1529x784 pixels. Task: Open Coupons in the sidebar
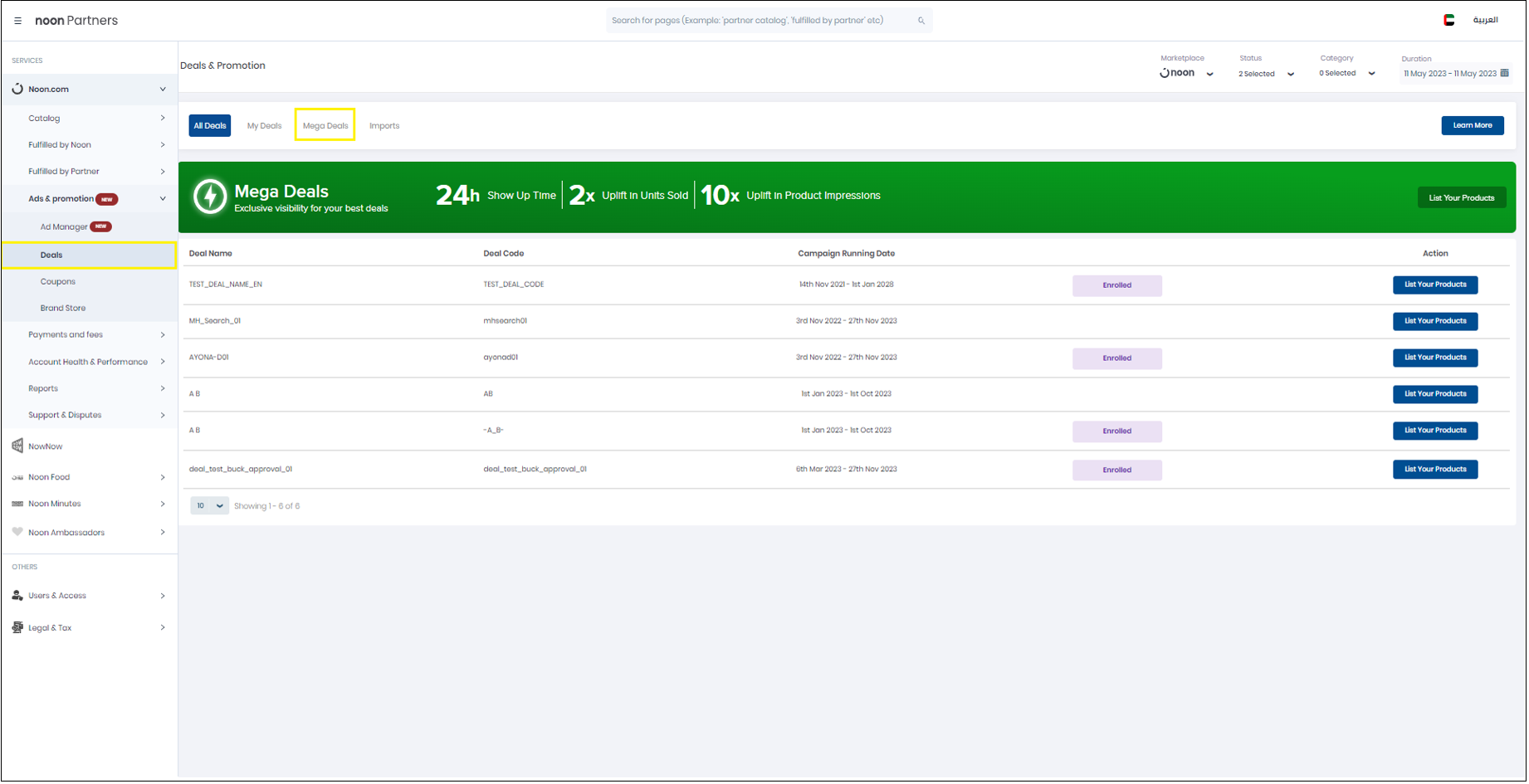[x=58, y=282]
